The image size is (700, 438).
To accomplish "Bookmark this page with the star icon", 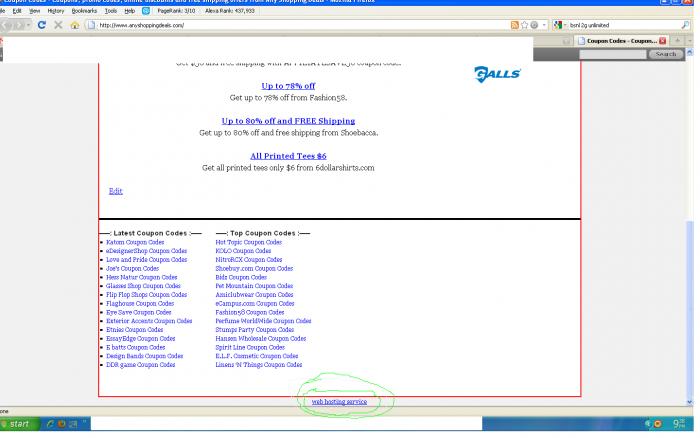I will (x=525, y=25).
